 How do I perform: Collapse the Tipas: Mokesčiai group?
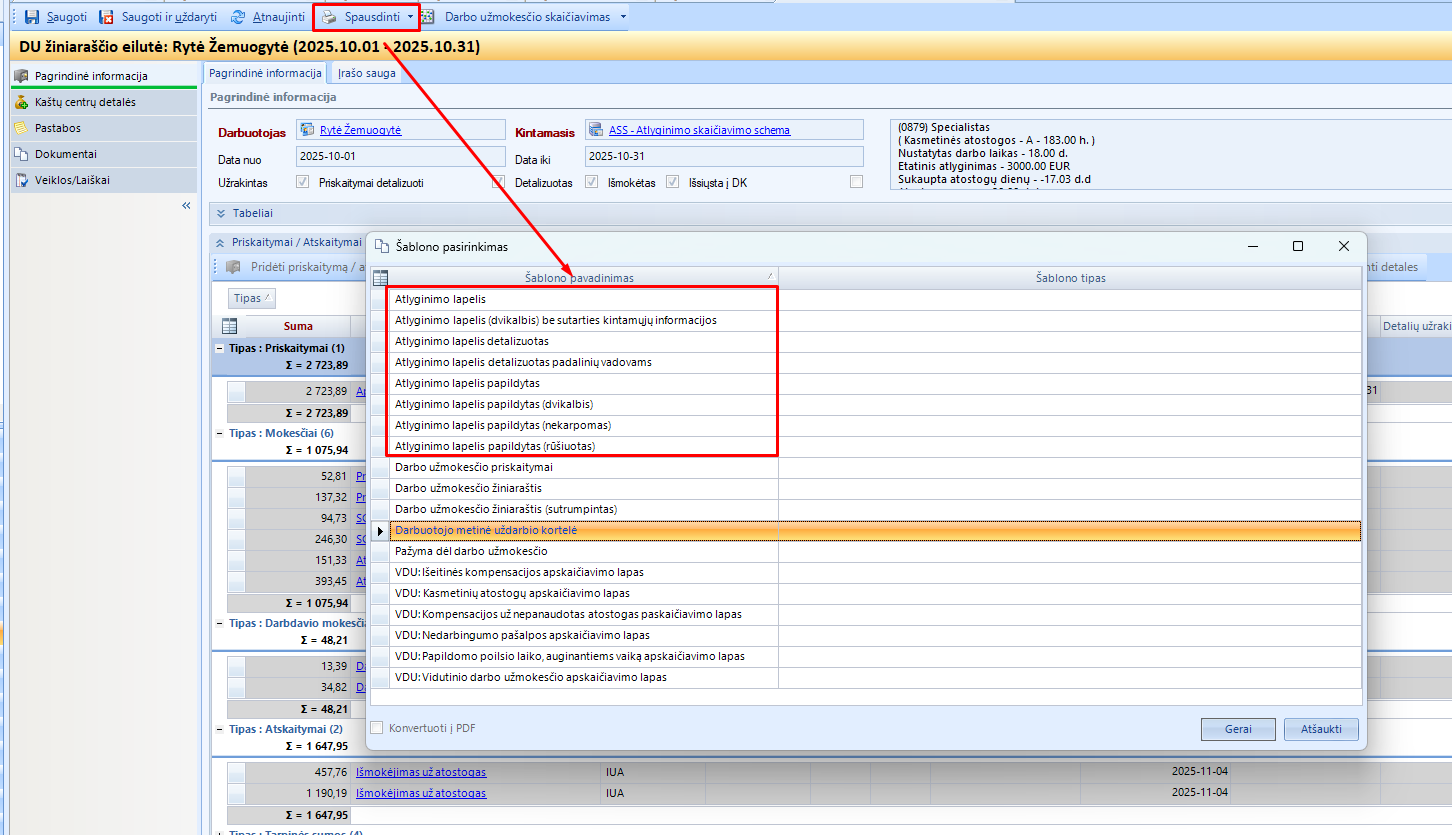(221, 433)
